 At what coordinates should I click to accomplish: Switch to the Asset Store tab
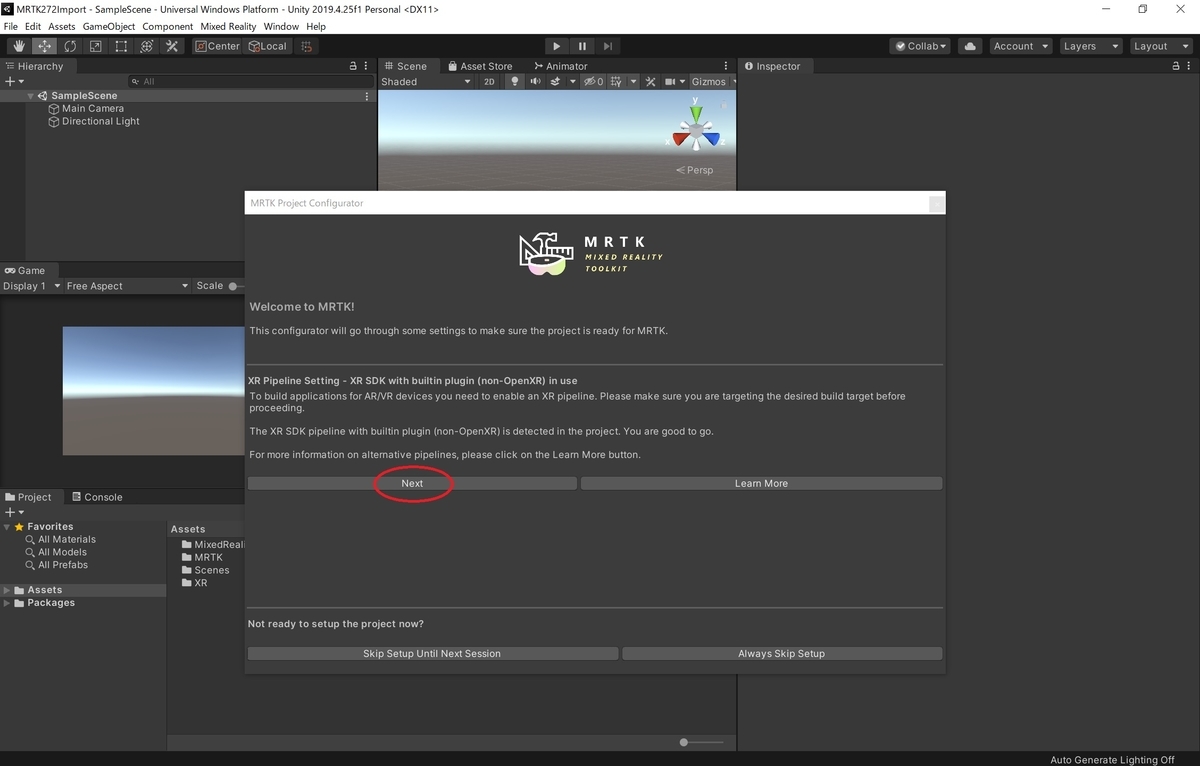[x=479, y=66]
